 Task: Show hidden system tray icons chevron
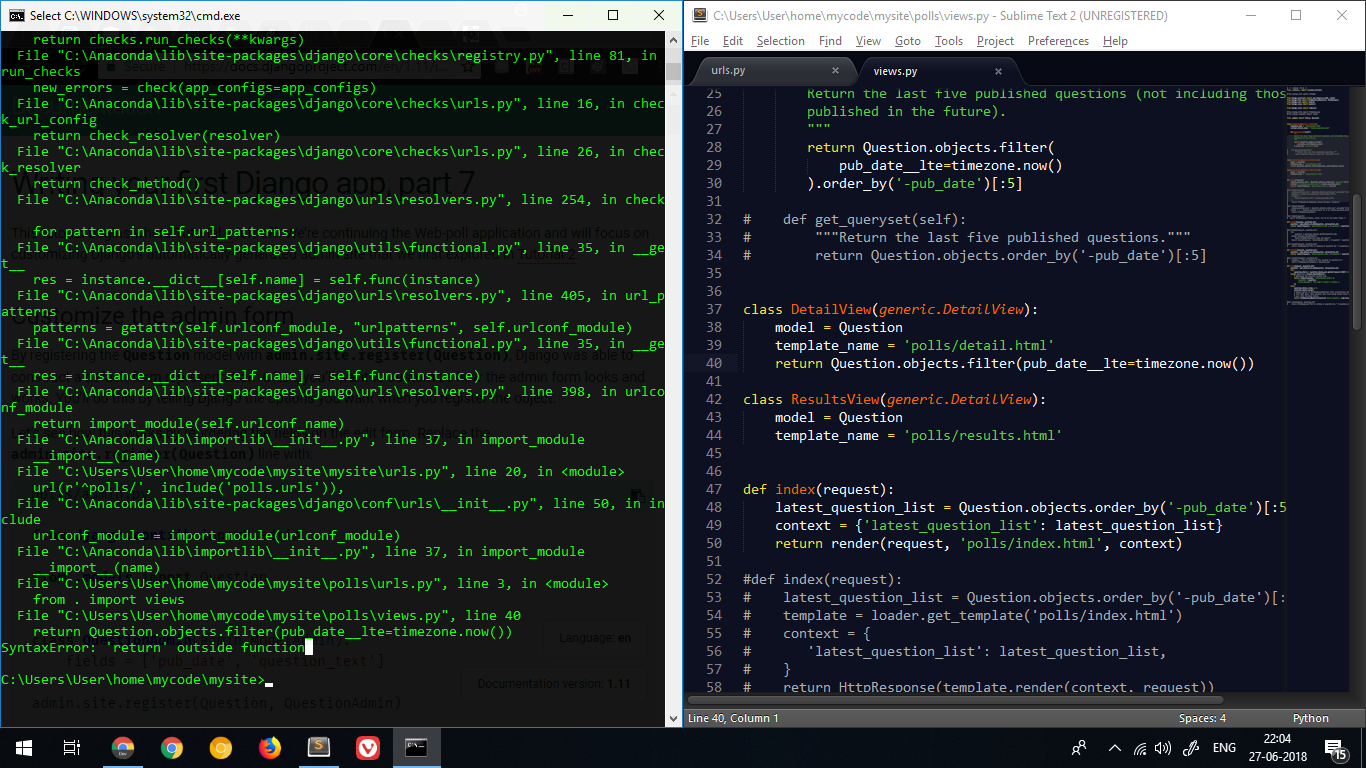[1115, 747]
